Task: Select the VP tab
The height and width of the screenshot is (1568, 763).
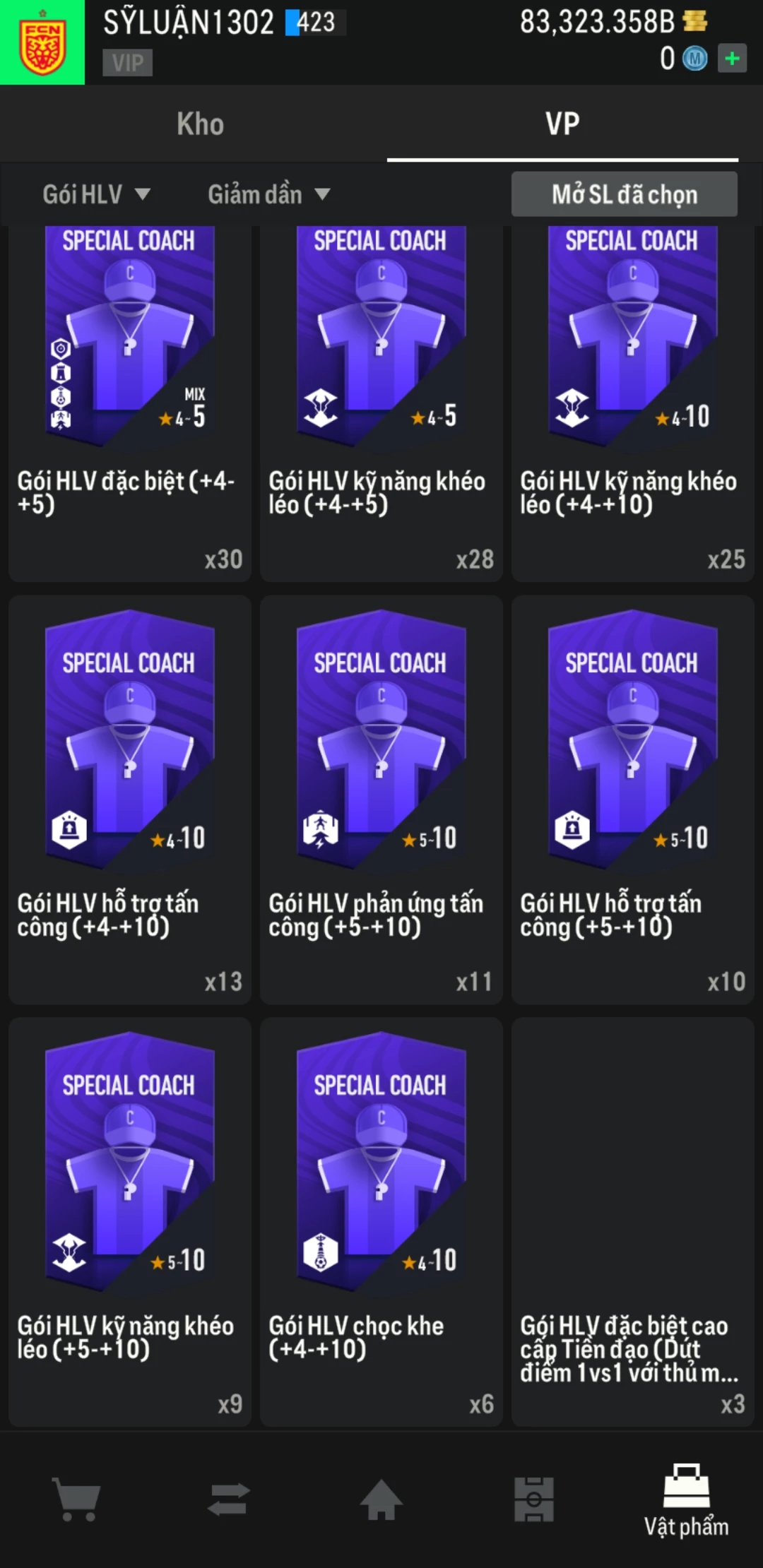Action: pyautogui.click(x=562, y=124)
